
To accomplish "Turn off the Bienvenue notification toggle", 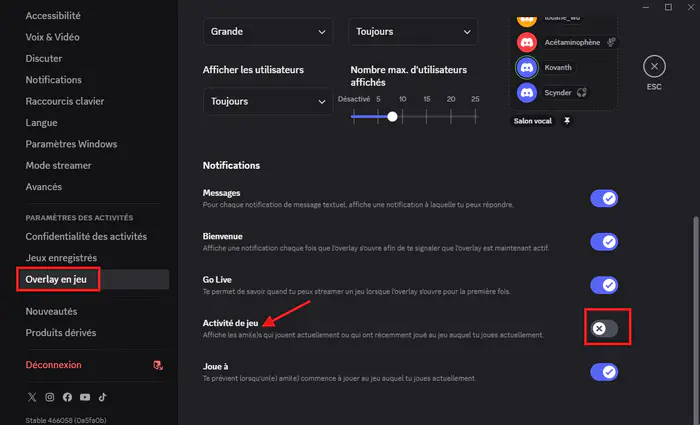I will point(604,242).
